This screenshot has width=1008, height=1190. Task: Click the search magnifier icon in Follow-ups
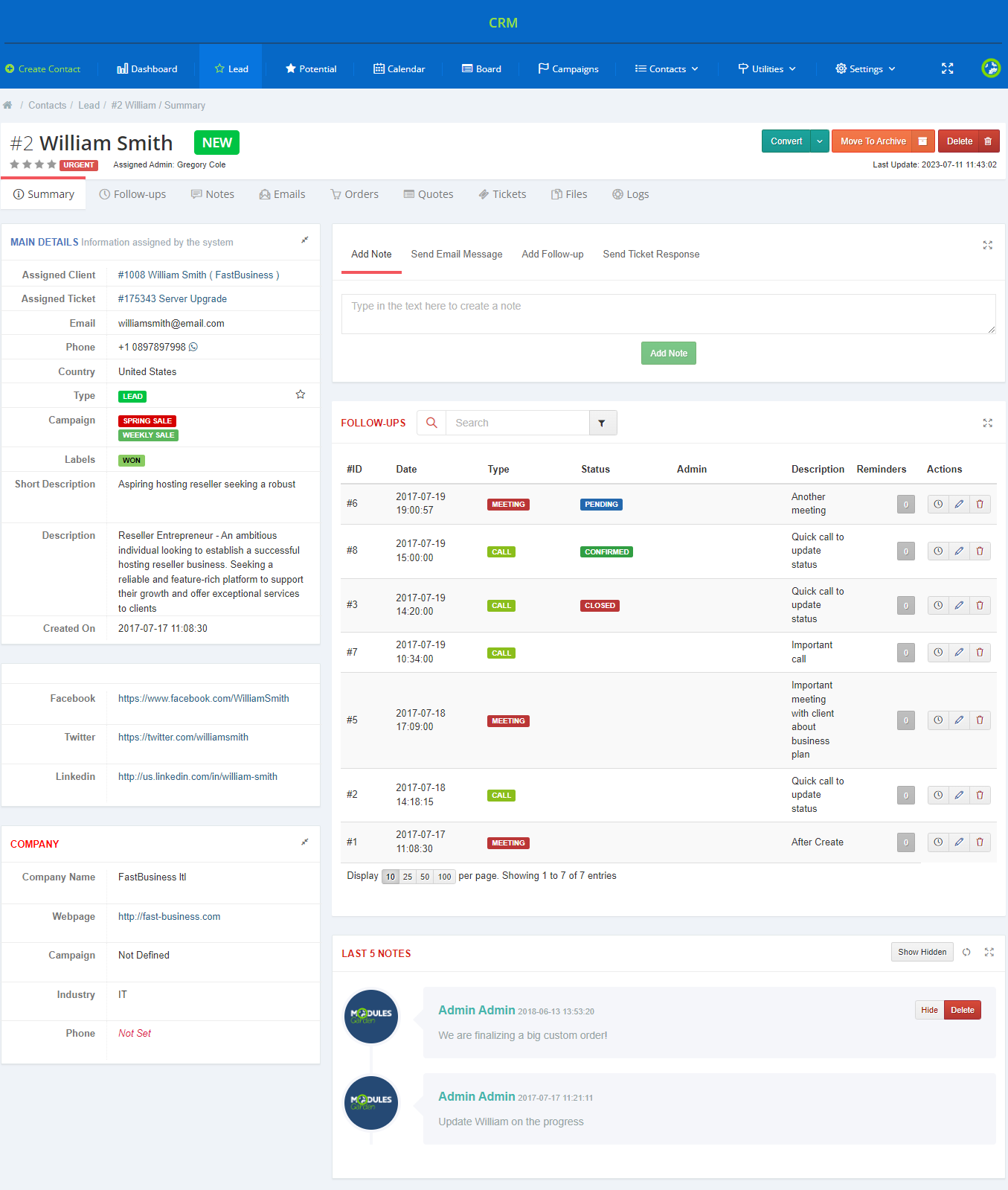coord(431,423)
